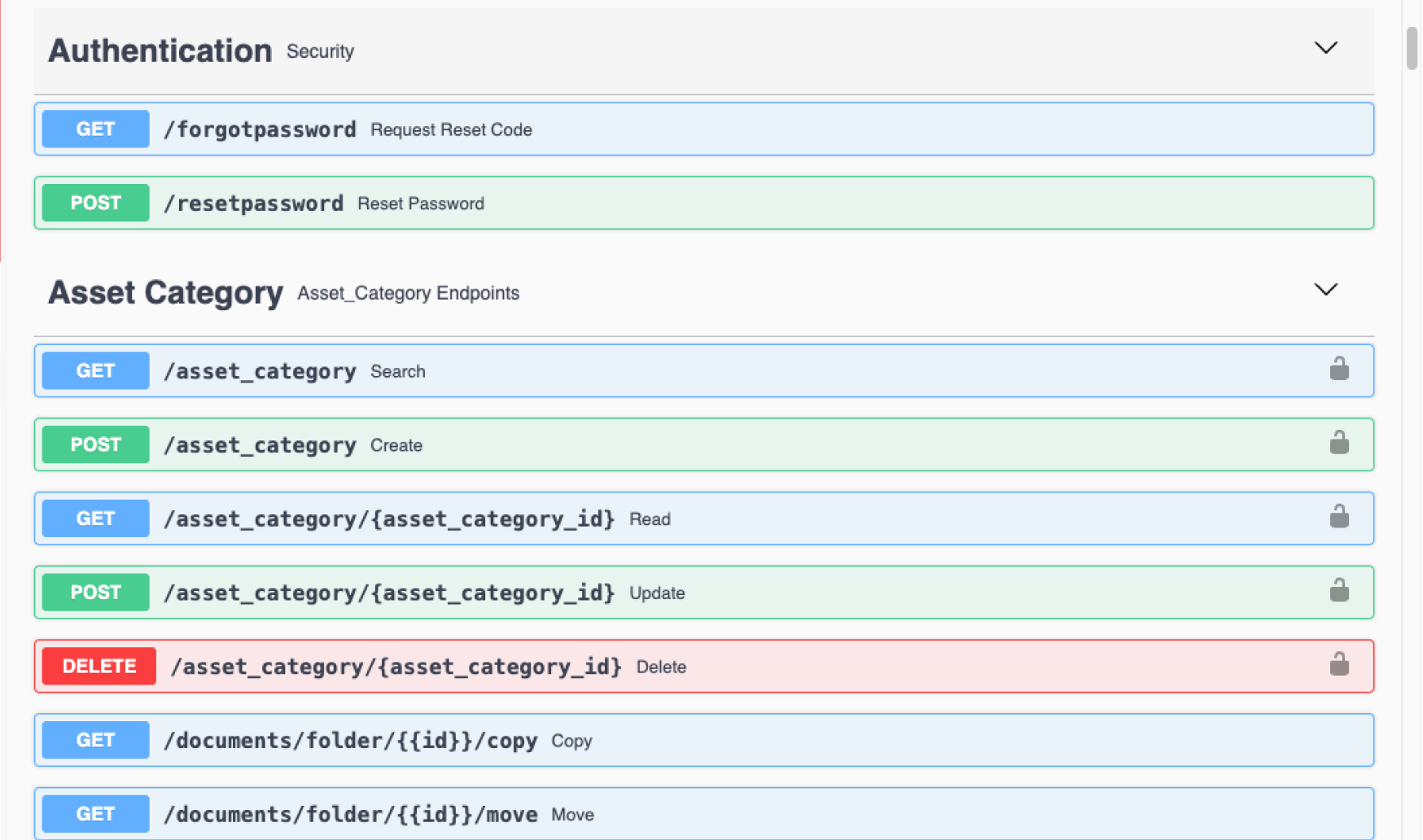Click the GET badge on the Read row
Image resolution: width=1423 pixels, height=840 pixels.
coord(95,518)
